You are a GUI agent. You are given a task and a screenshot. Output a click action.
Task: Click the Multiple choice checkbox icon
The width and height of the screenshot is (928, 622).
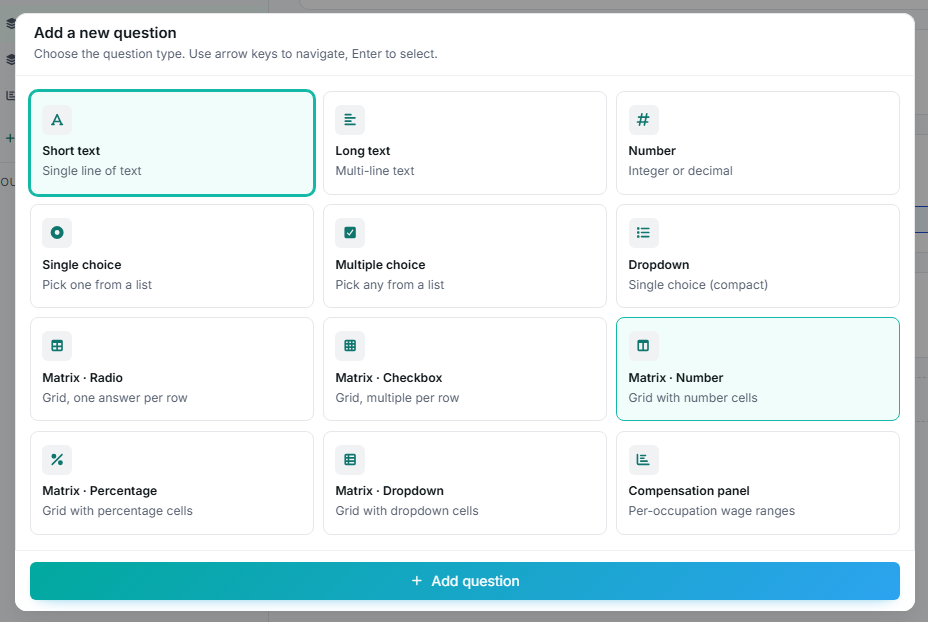(350, 233)
